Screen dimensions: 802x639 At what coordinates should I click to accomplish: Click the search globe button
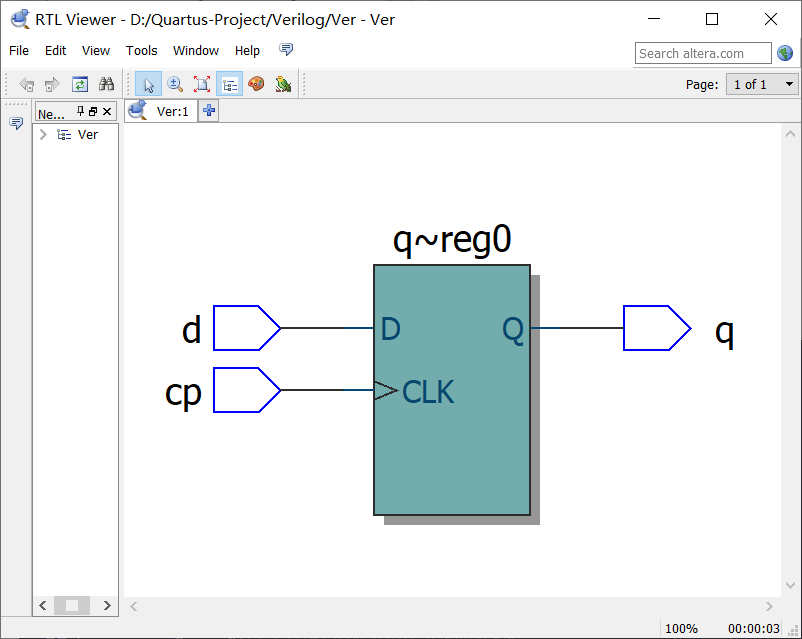coord(785,53)
